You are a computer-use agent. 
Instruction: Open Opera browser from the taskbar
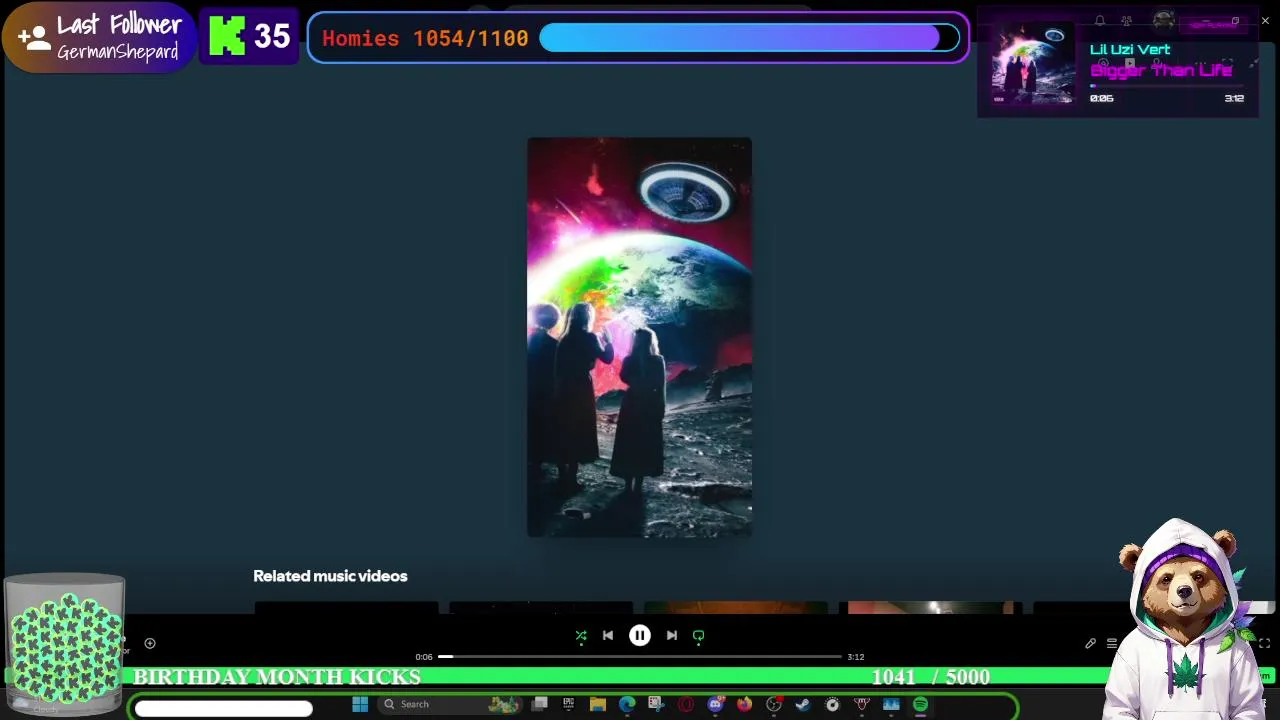[x=686, y=704]
